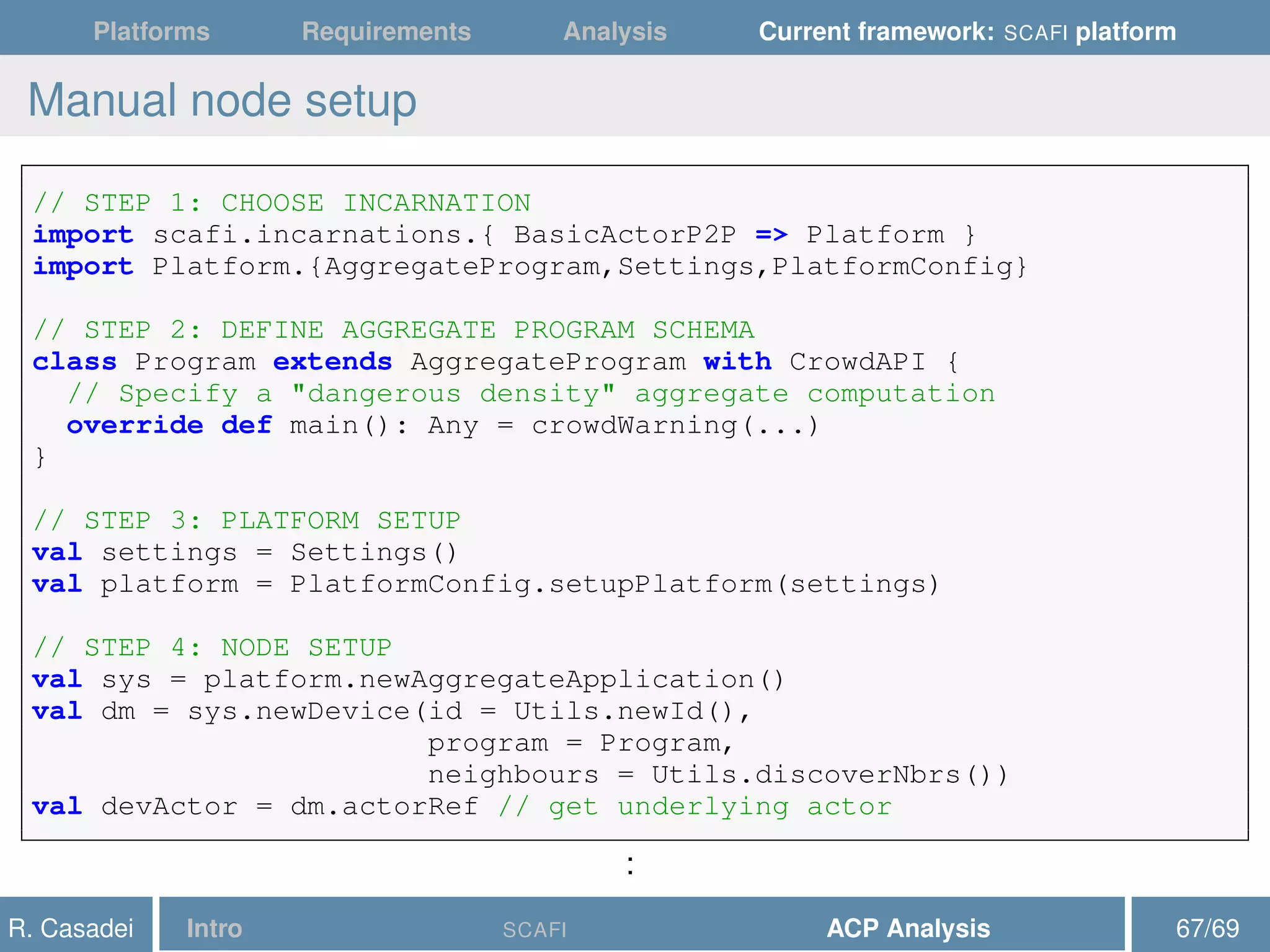Click the 'val devActor = dm.actorRef' line

pos(255,806)
